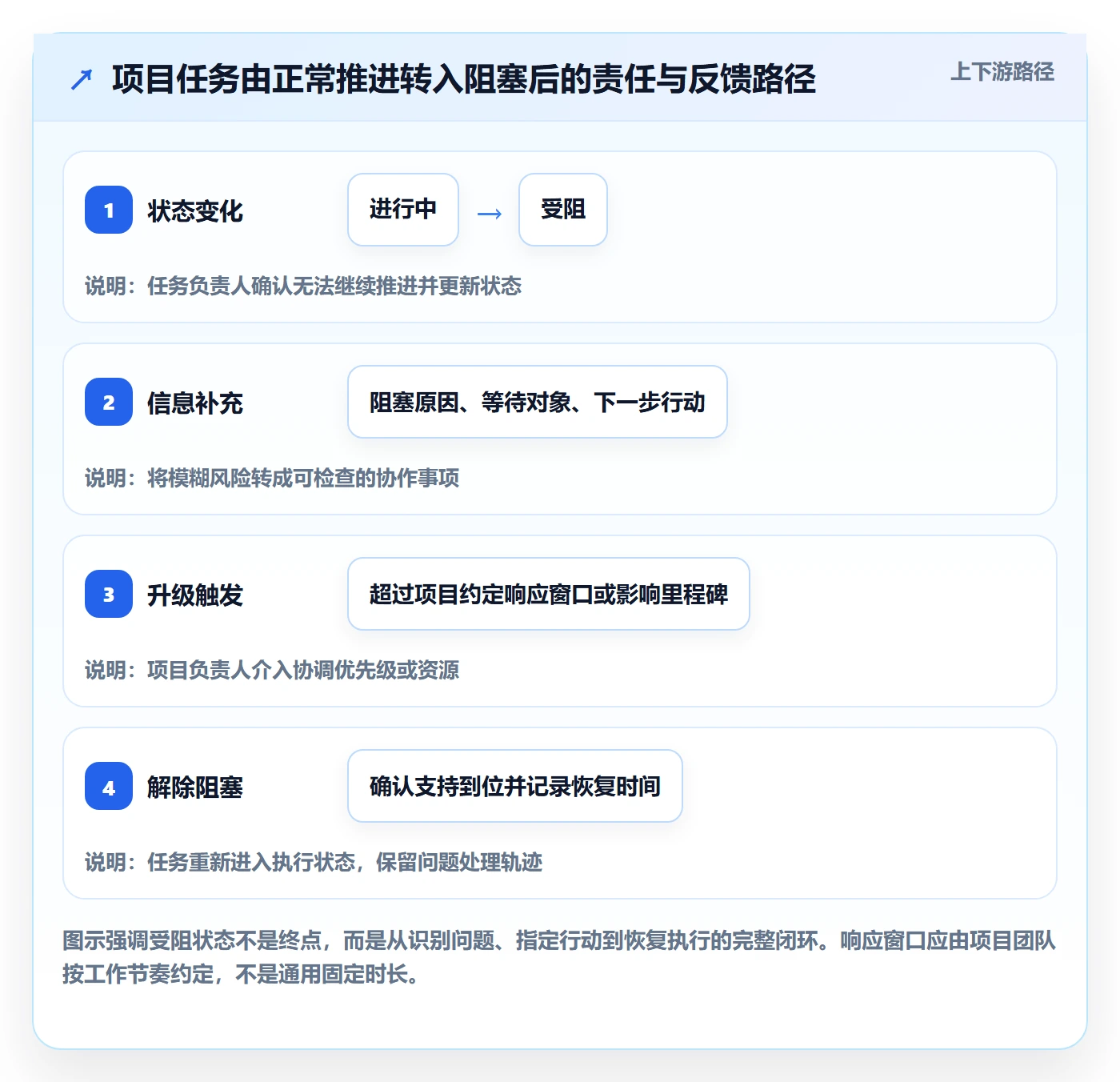Select the step 2 number badge
Viewport: 1120px width, 1082px height.
(x=109, y=402)
